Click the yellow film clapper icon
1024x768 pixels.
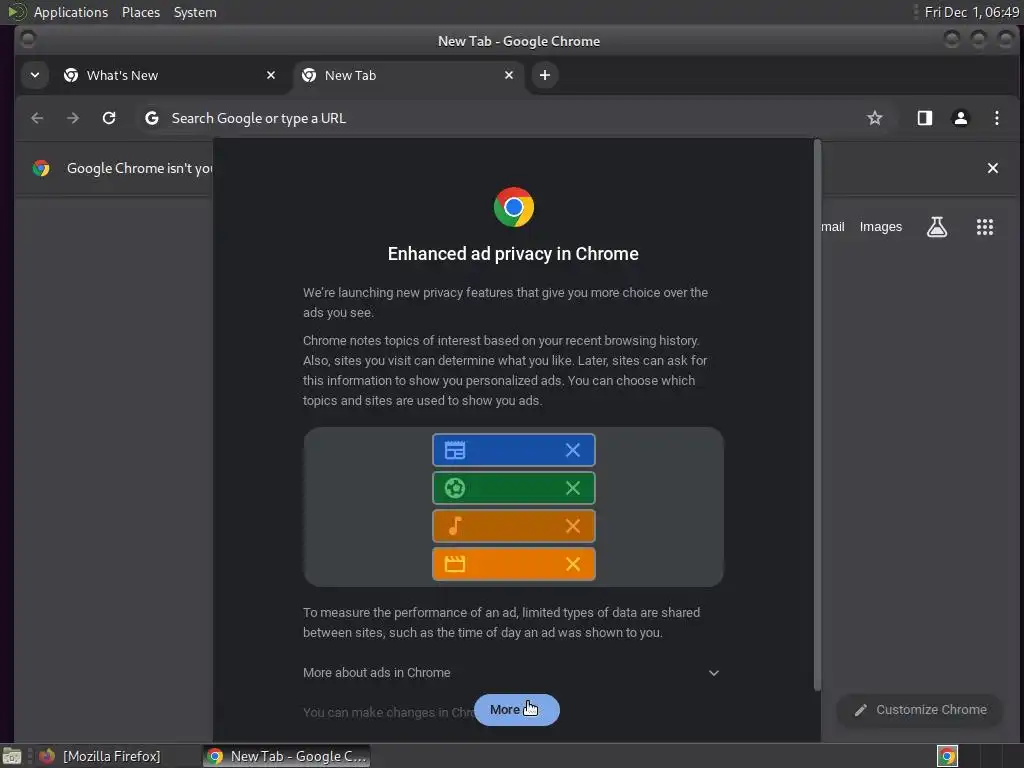tap(455, 564)
